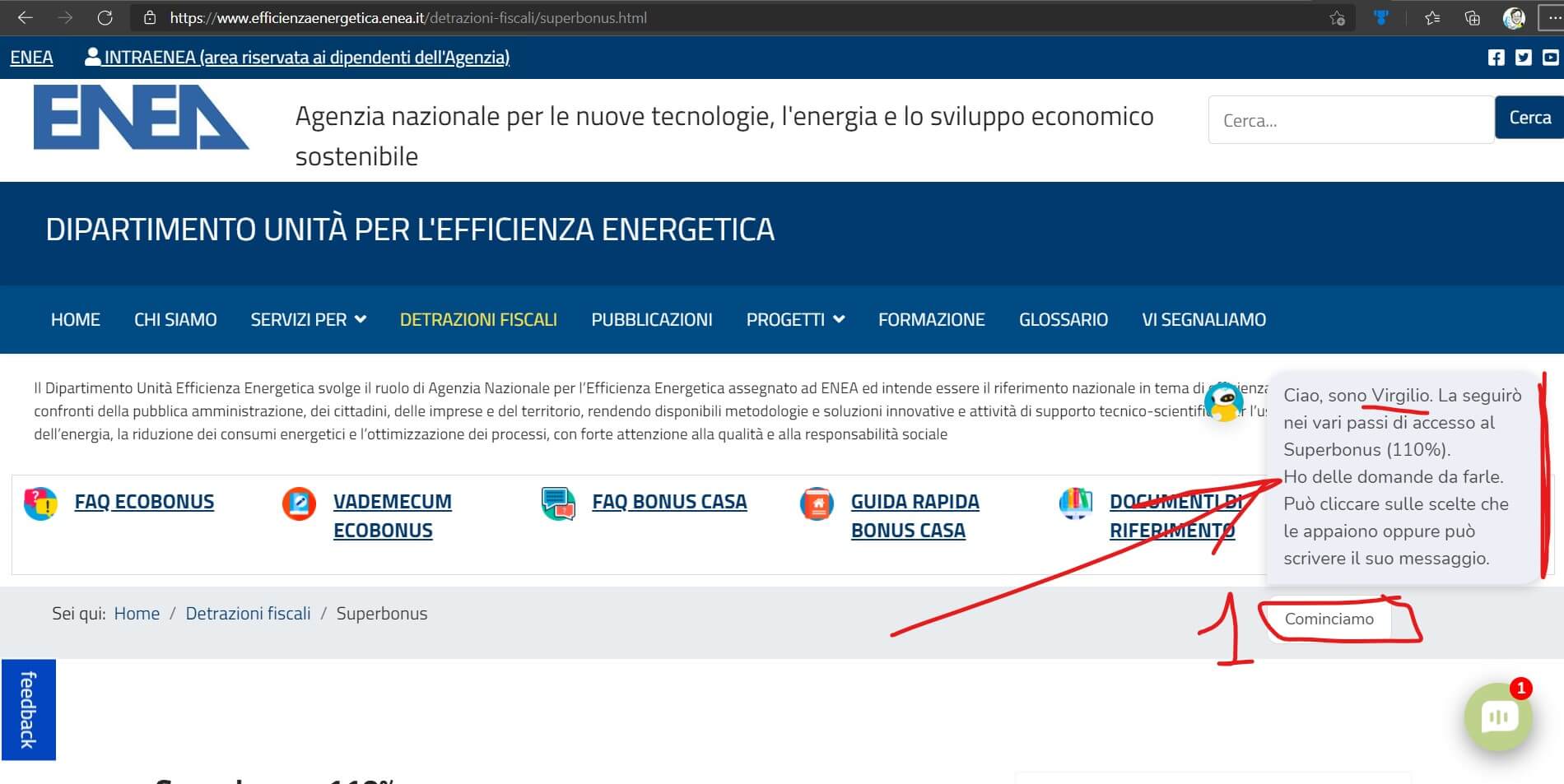
Task: Go to DETRAZIONI FISCALI menu item
Action: point(478,320)
